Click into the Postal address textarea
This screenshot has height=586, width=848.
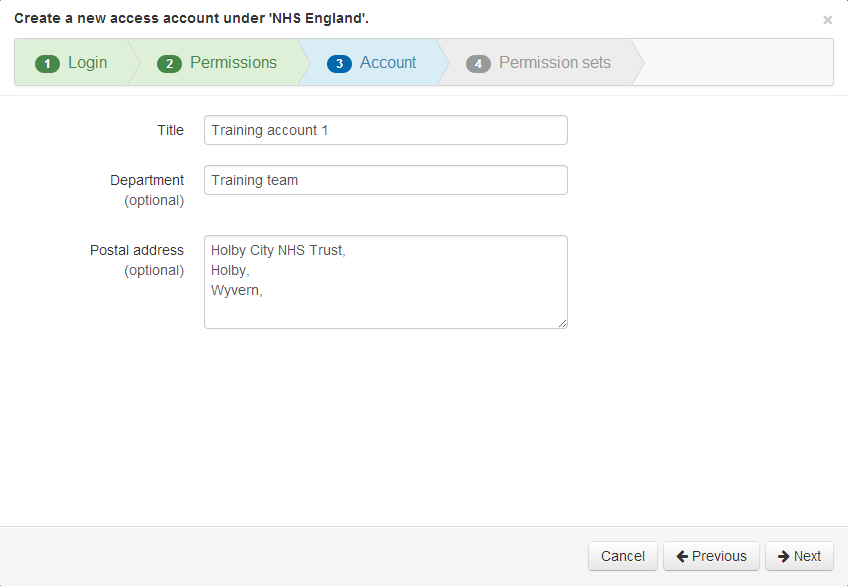385,280
